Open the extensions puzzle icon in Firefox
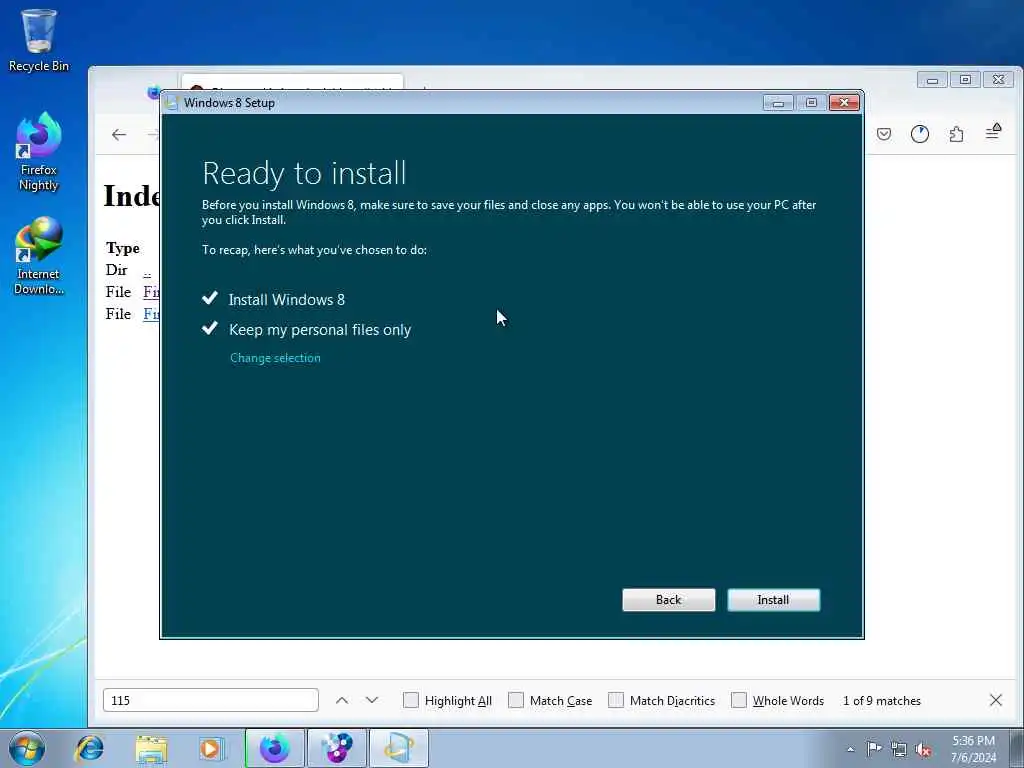 (x=956, y=134)
